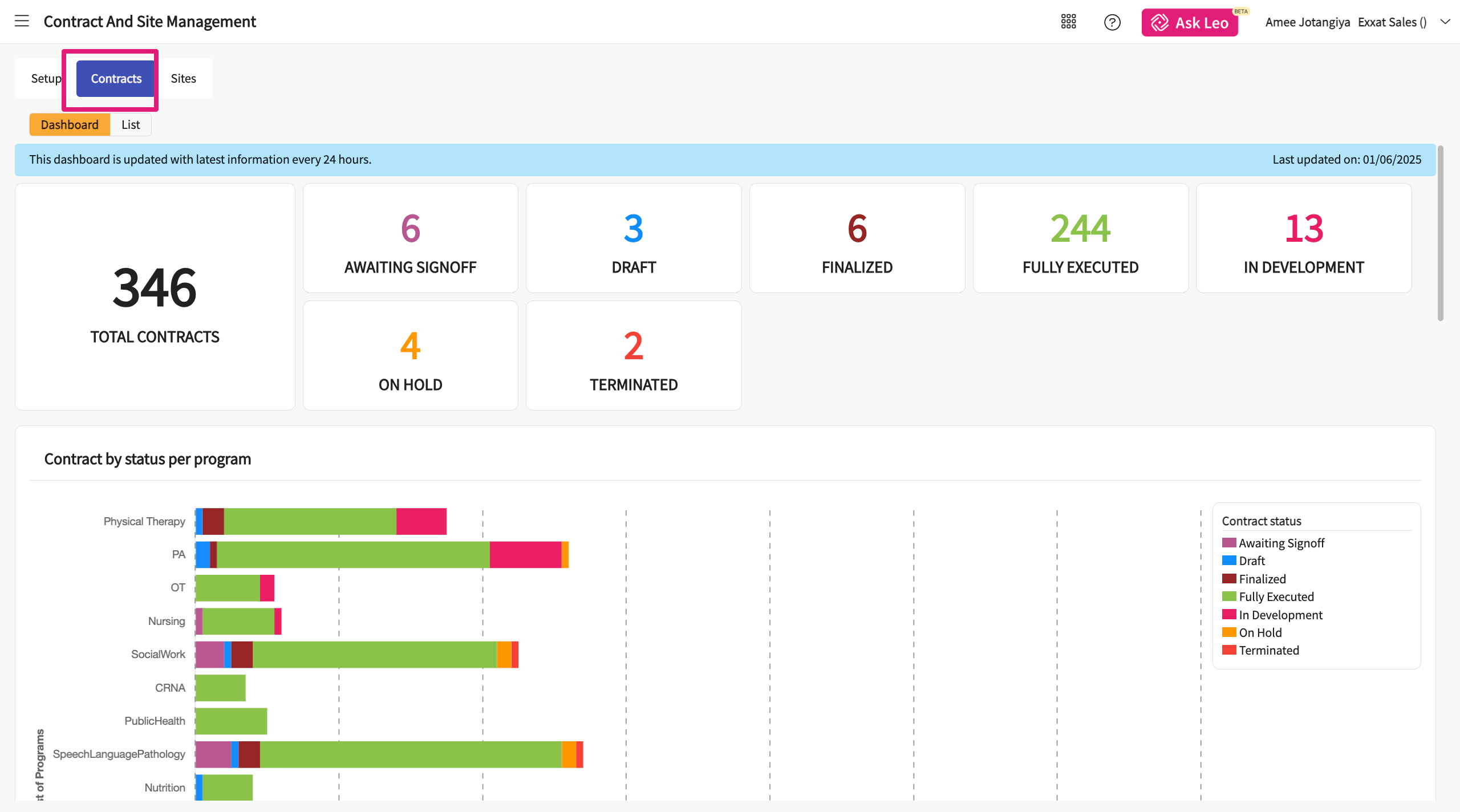The width and height of the screenshot is (1460, 812).
Task: Toggle to the List view
Action: [x=130, y=124]
